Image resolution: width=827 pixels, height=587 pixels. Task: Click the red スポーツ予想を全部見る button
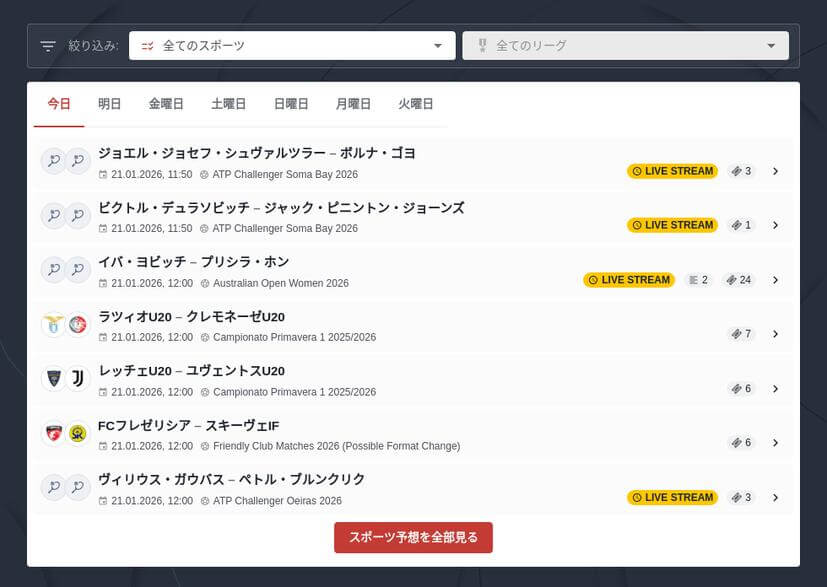(413, 537)
